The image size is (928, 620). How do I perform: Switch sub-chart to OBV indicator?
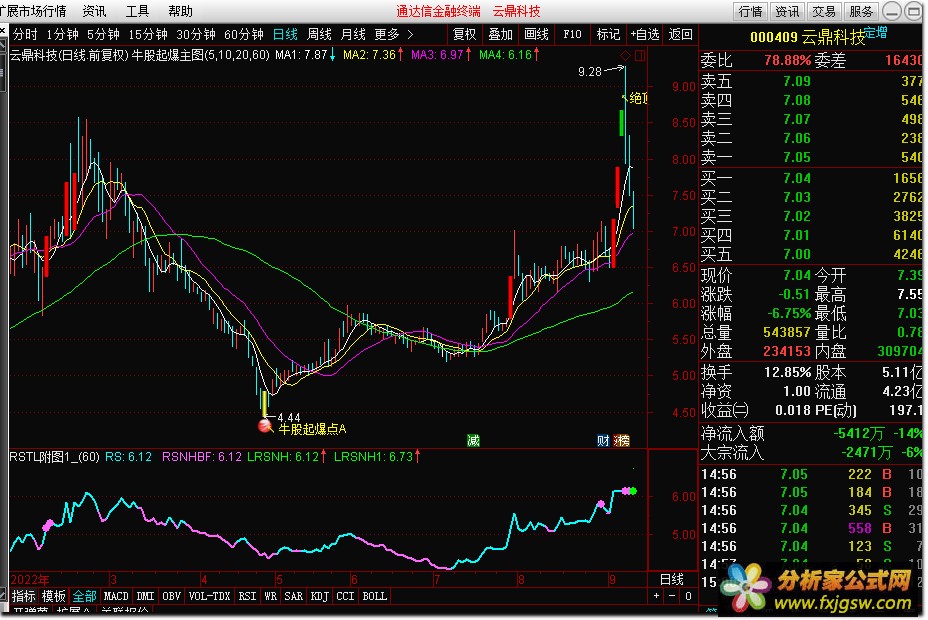[x=171, y=596]
